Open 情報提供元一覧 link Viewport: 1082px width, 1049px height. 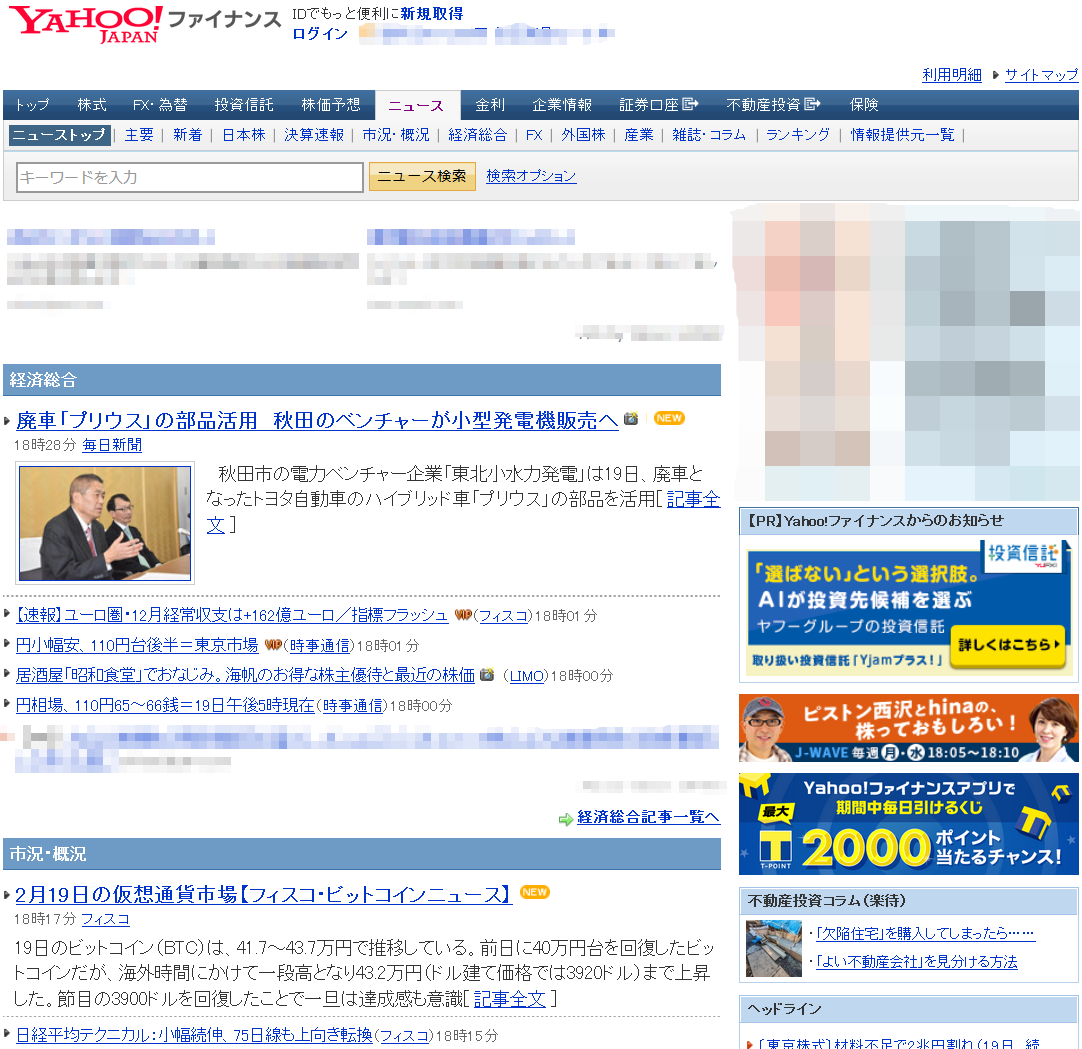click(902, 135)
